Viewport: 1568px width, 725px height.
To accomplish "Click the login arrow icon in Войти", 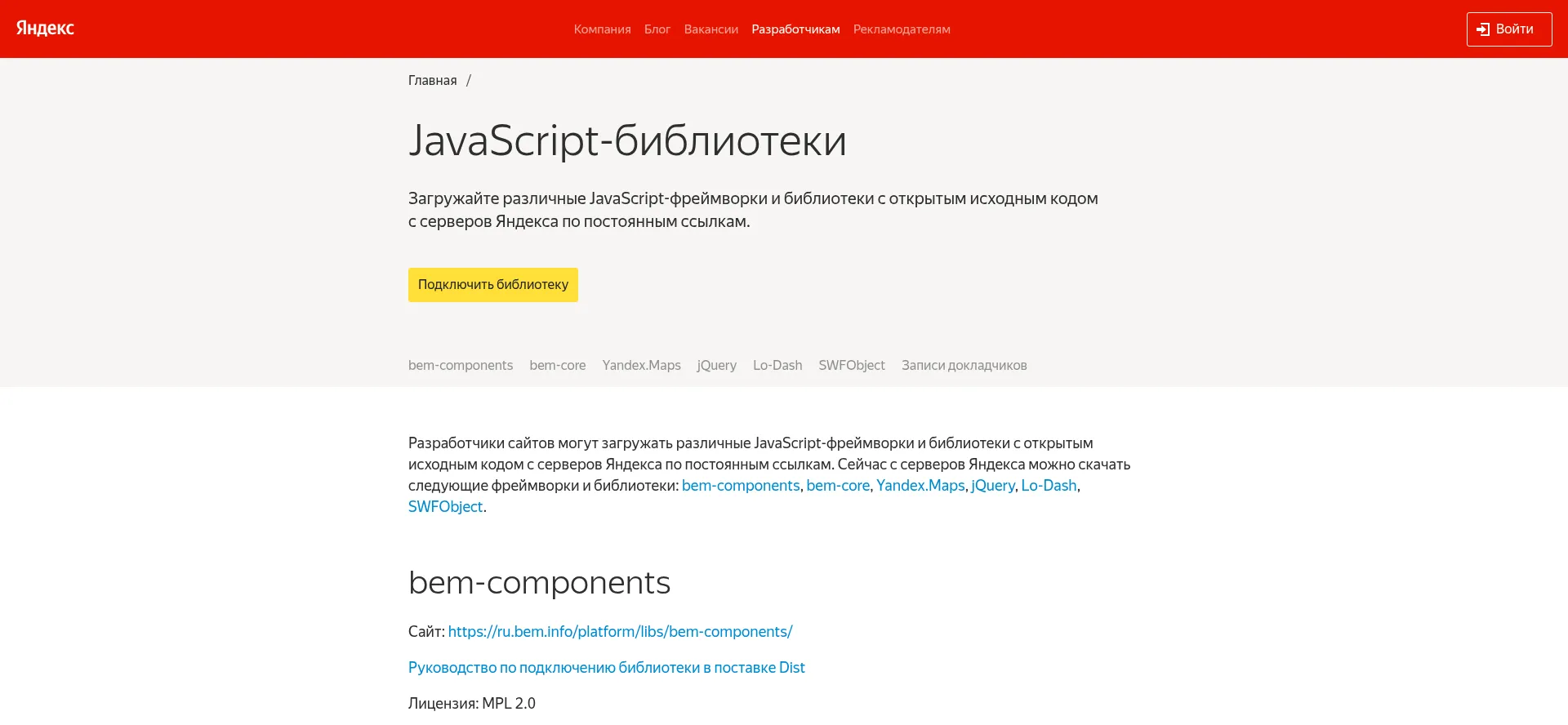I will [x=1483, y=29].
